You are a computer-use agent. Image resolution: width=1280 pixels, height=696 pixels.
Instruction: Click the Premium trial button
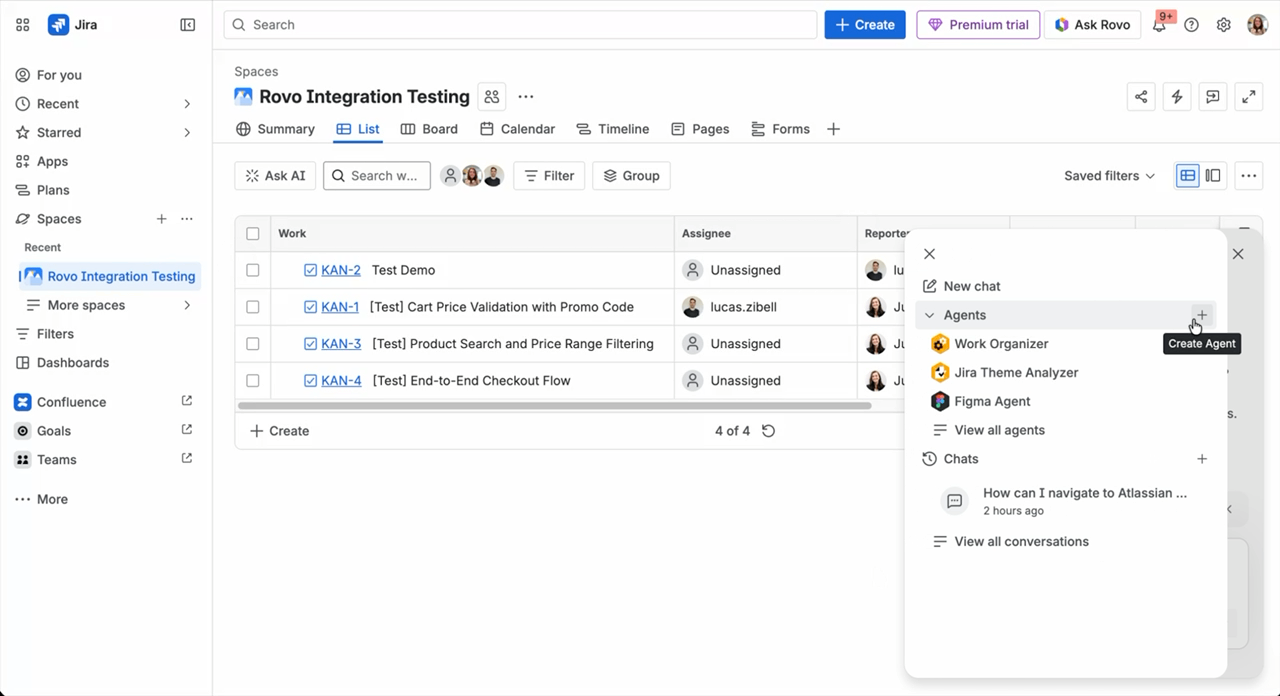click(978, 25)
